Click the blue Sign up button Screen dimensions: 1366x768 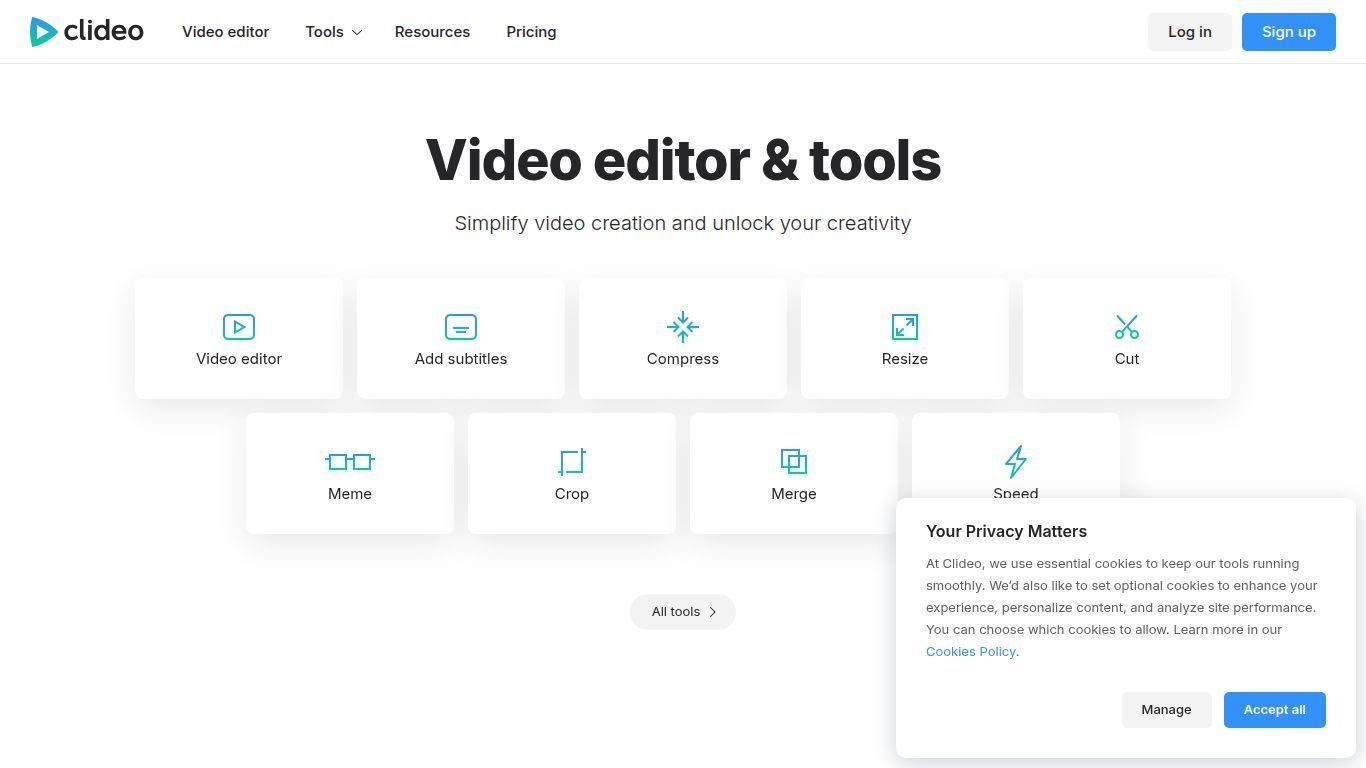tap(1288, 32)
